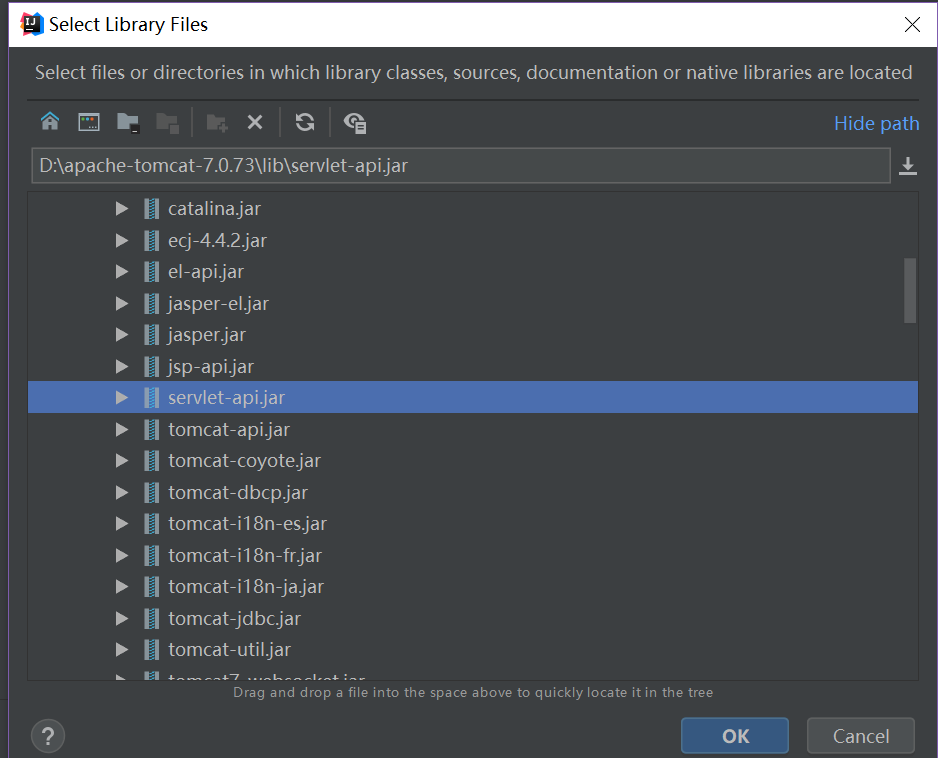Image resolution: width=938 pixels, height=758 pixels.
Task: Close the Select Library Files dialog
Action: click(x=912, y=25)
